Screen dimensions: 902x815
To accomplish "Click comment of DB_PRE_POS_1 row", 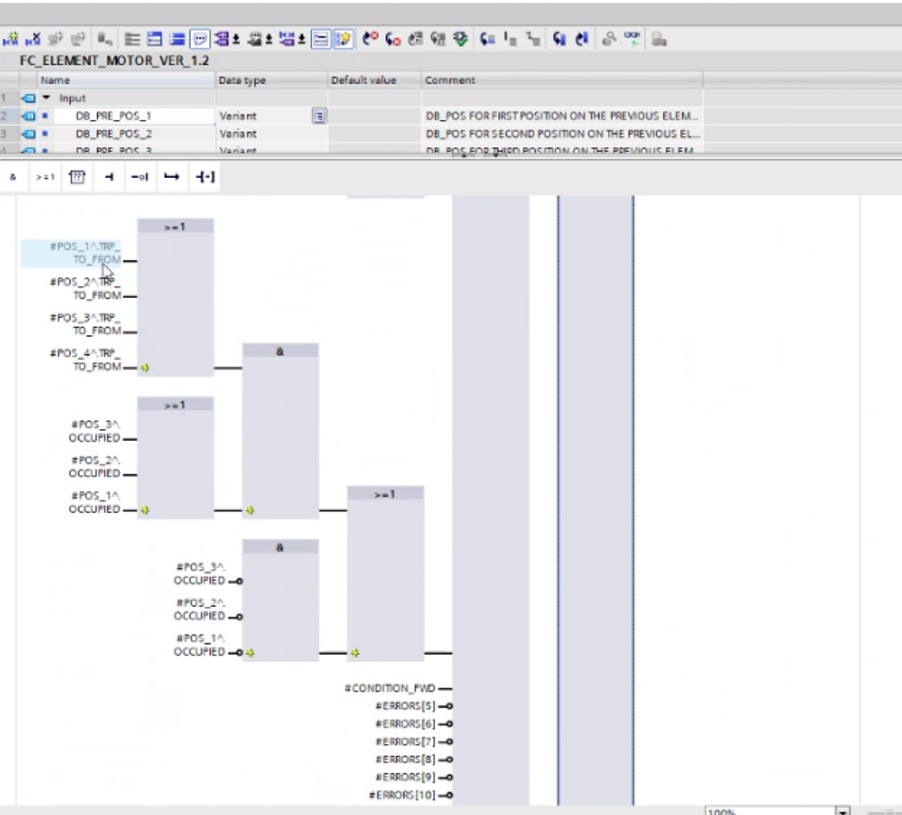I will (561, 116).
